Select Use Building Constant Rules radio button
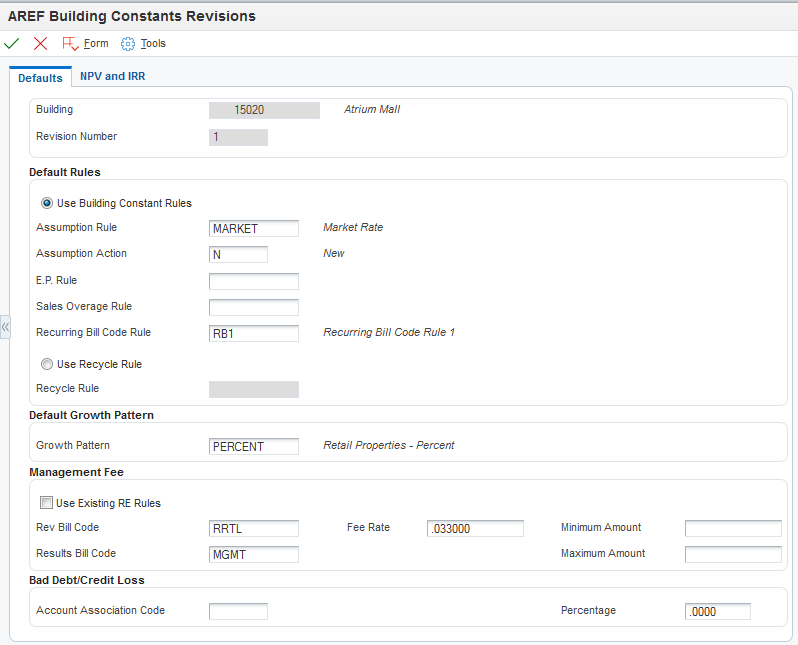The width and height of the screenshot is (798, 645). 47,203
